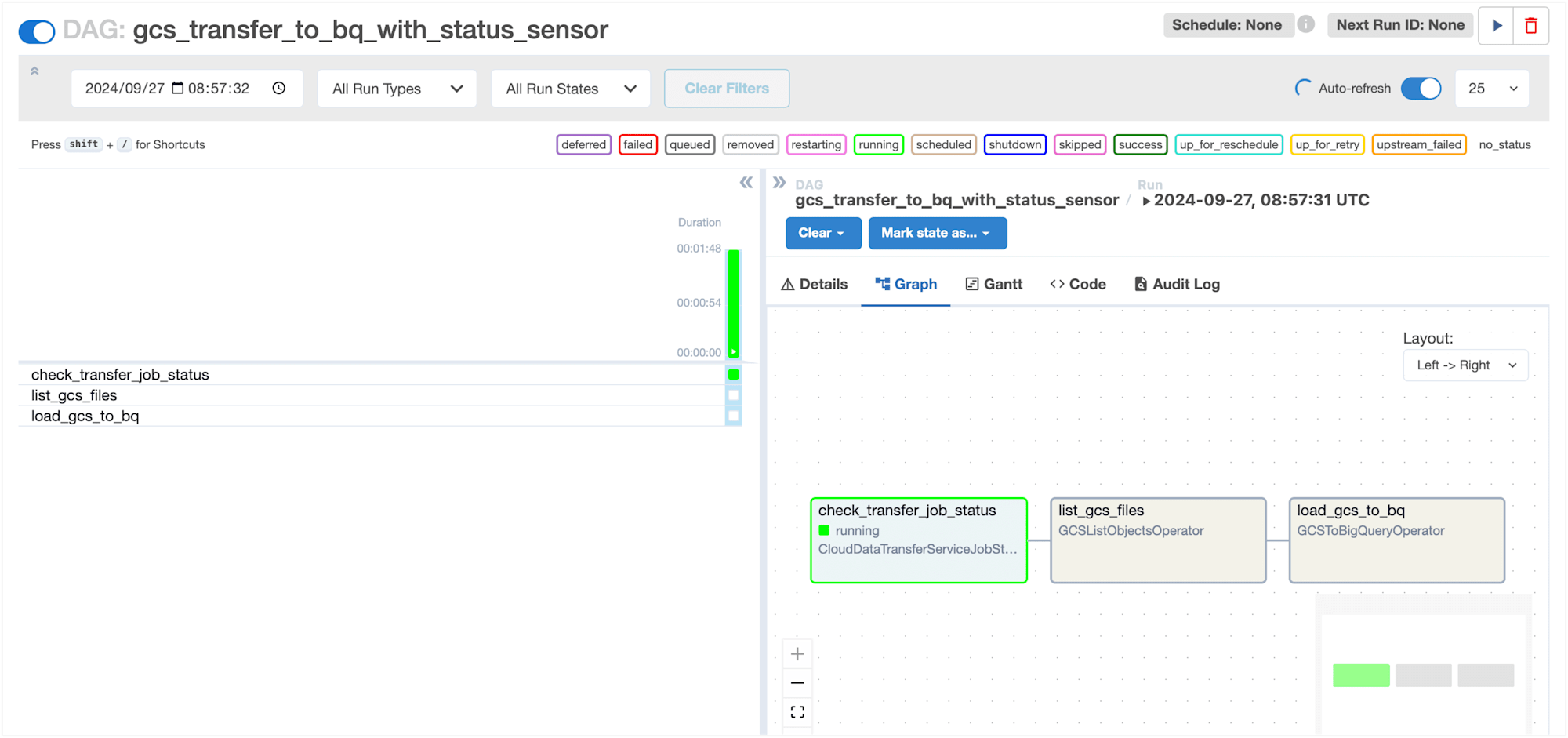Open the Layout Left -> Right dropdown
This screenshot has width=1568, height=738.
1465,365
